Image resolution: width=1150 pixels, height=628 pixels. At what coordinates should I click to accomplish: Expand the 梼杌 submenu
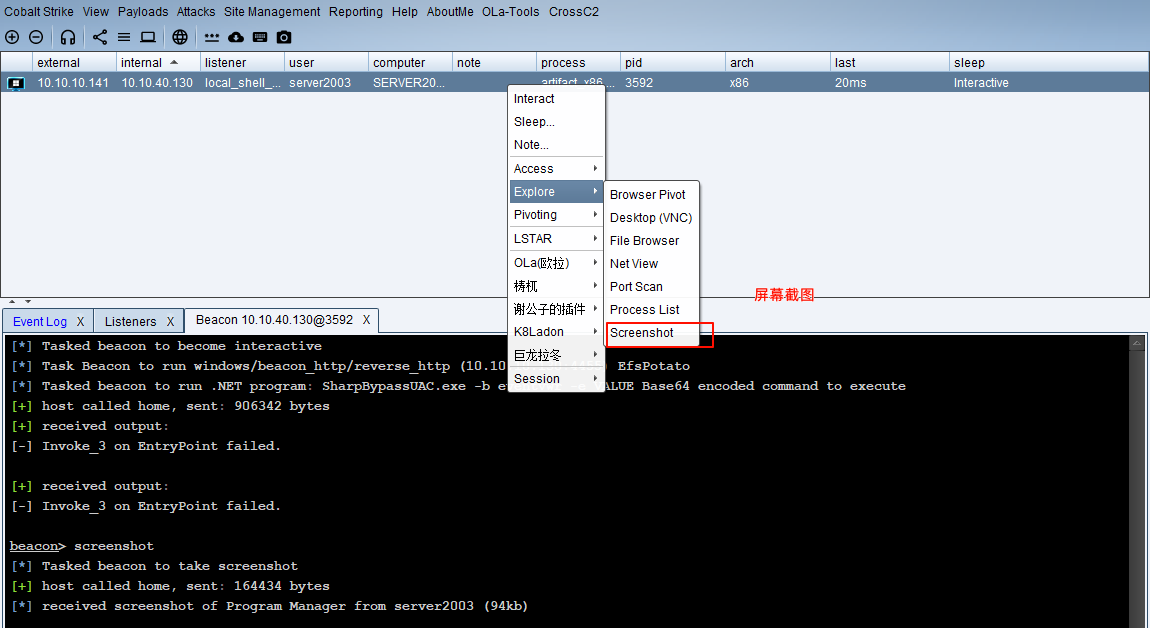coord(556,286)
